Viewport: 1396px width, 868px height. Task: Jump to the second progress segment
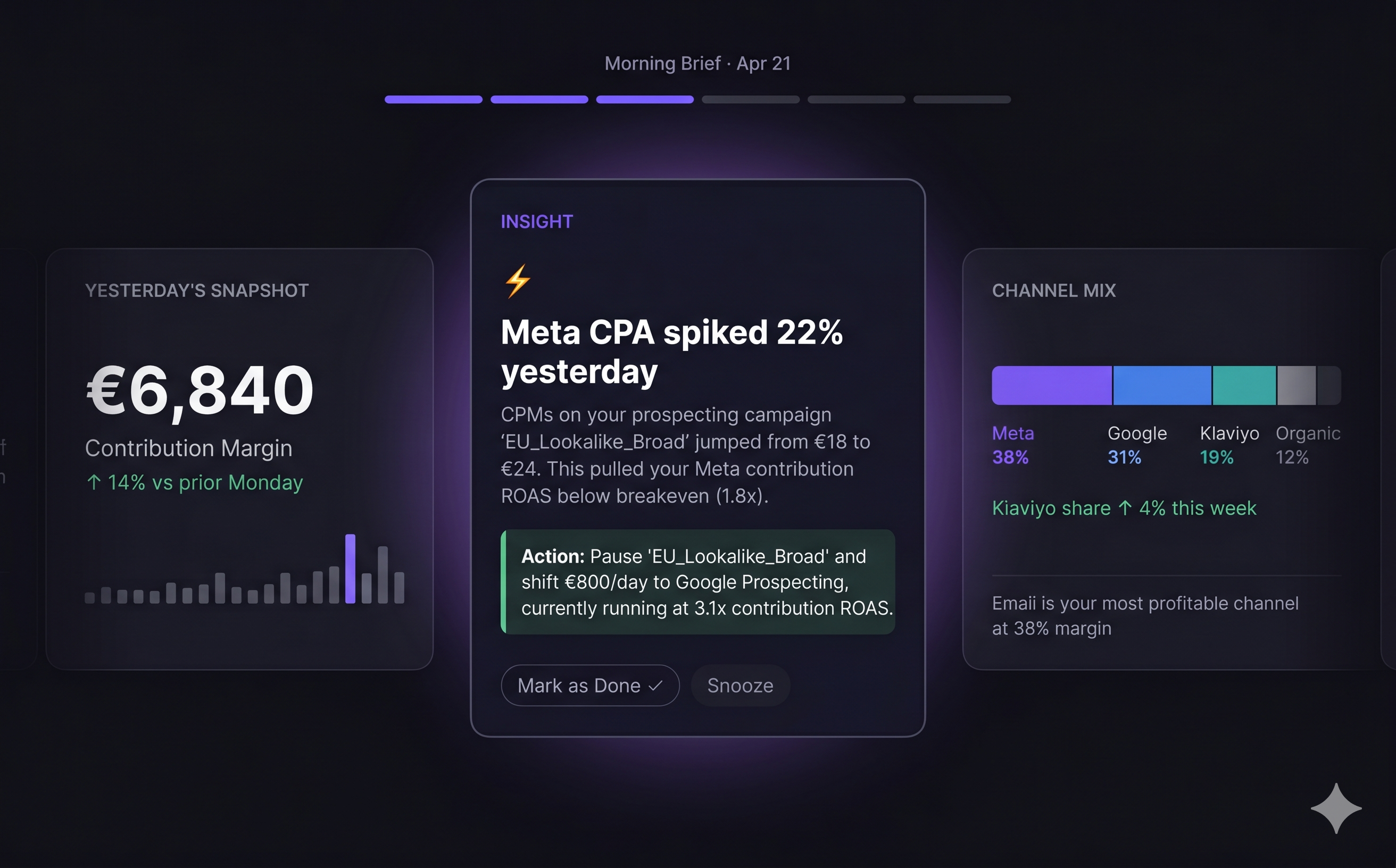539,99
